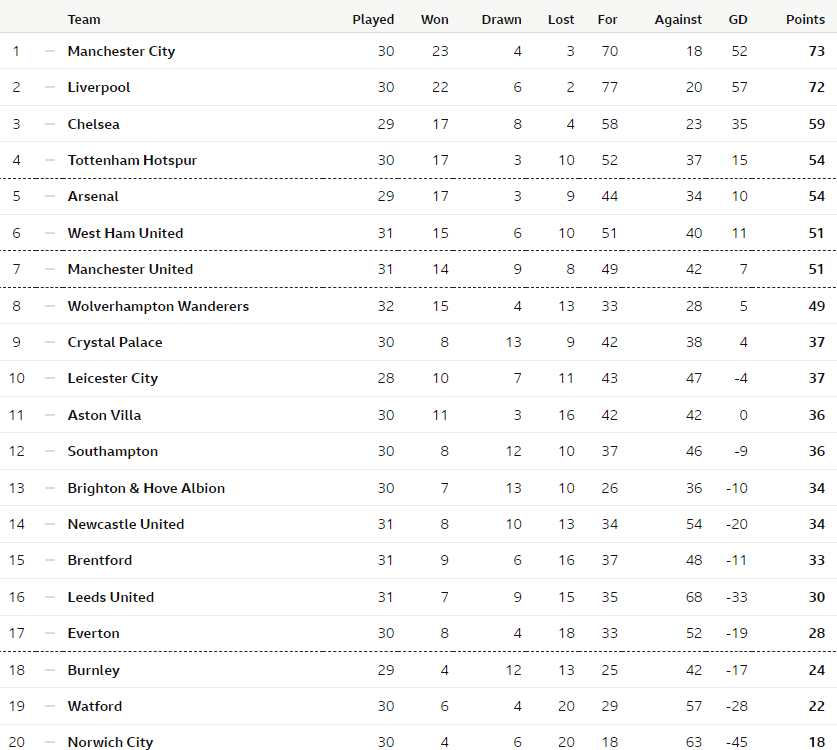
Task: Select Manchester United team name
Action: point(130,269)
